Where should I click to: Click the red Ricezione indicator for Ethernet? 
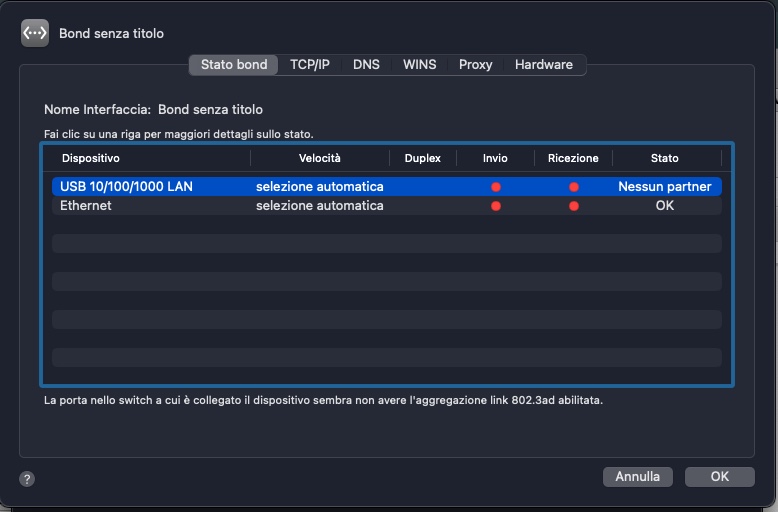click(x=574, y=206)
